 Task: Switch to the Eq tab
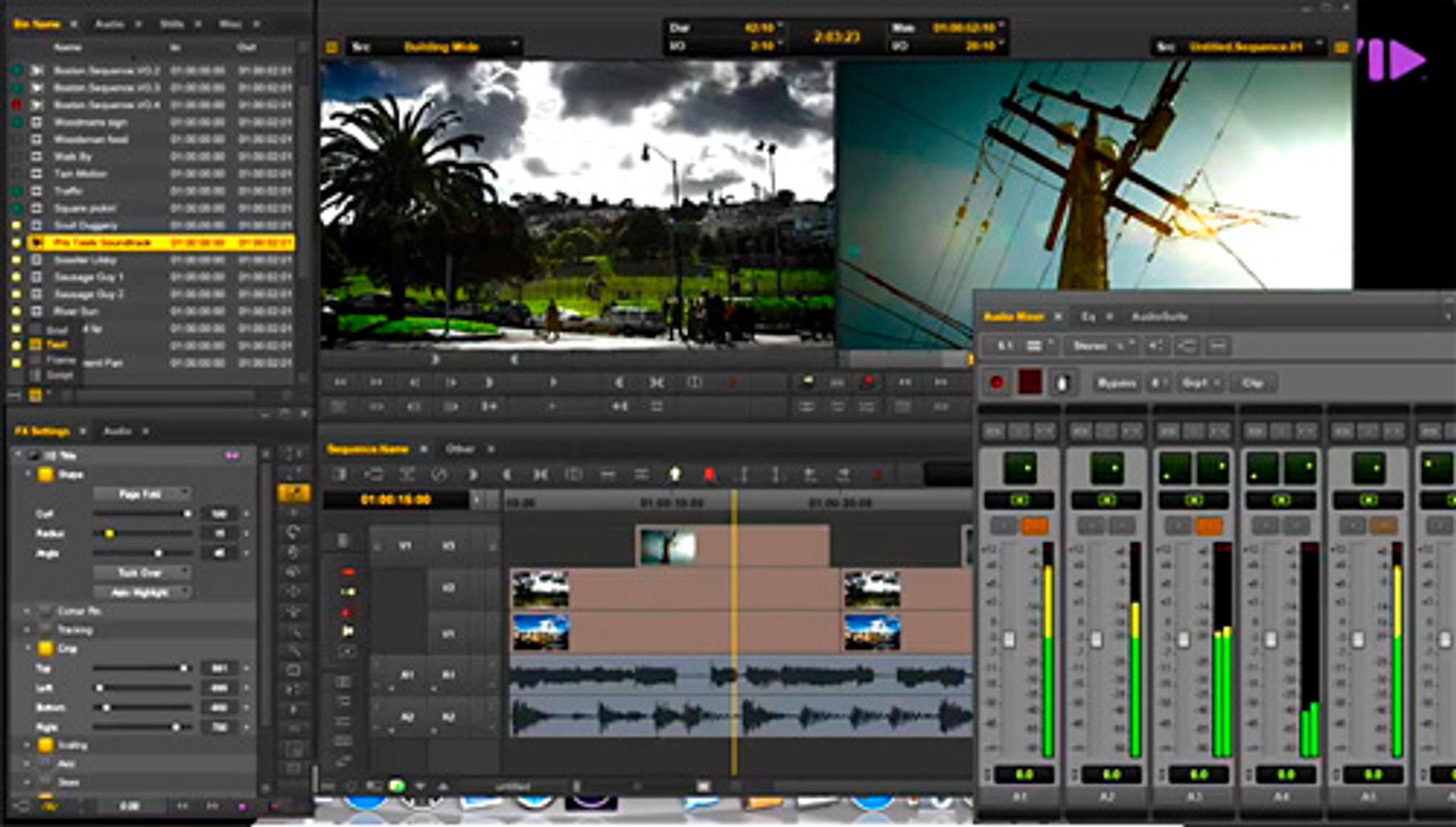(x=1088, y=317)
